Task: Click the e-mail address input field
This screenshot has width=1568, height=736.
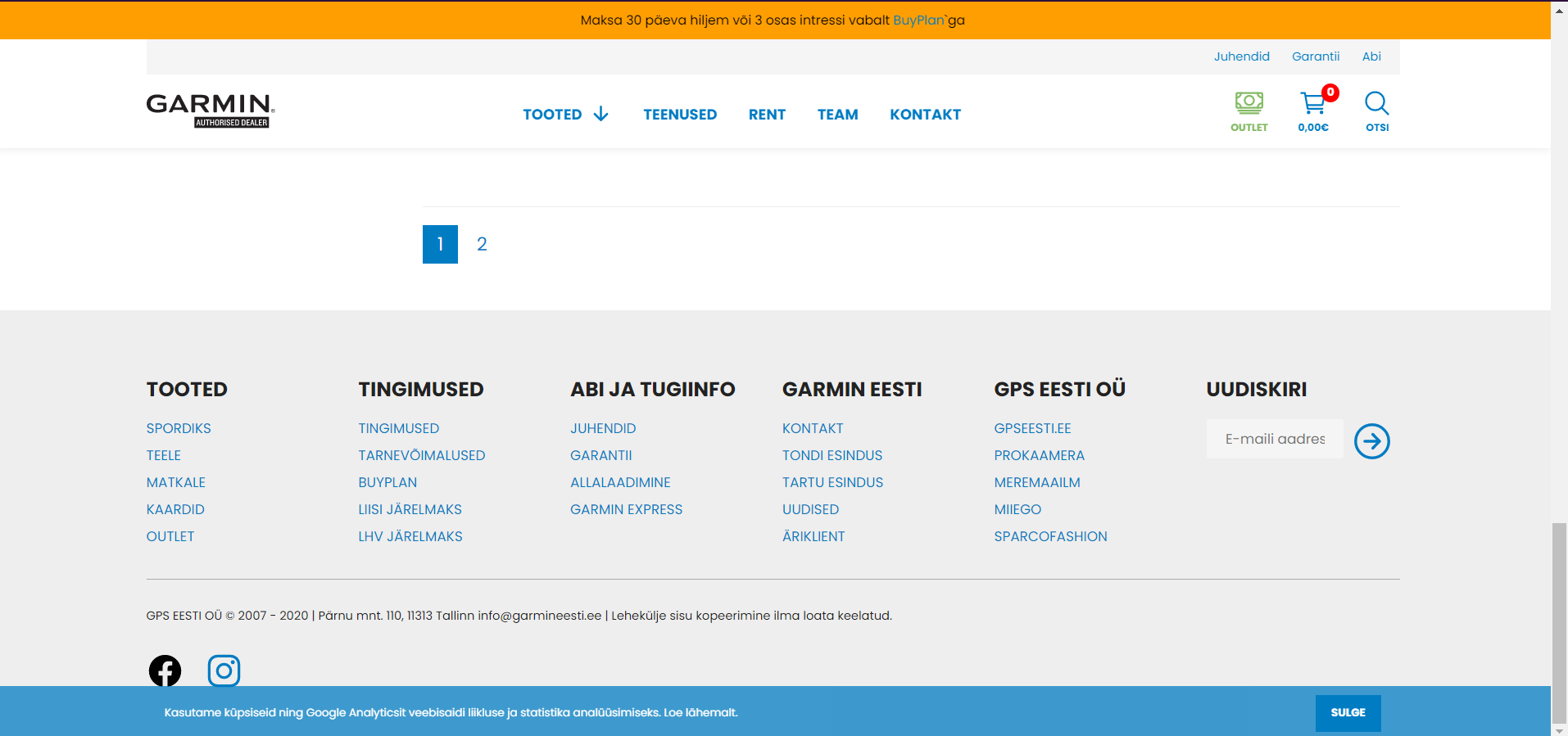Action: 1274,439
